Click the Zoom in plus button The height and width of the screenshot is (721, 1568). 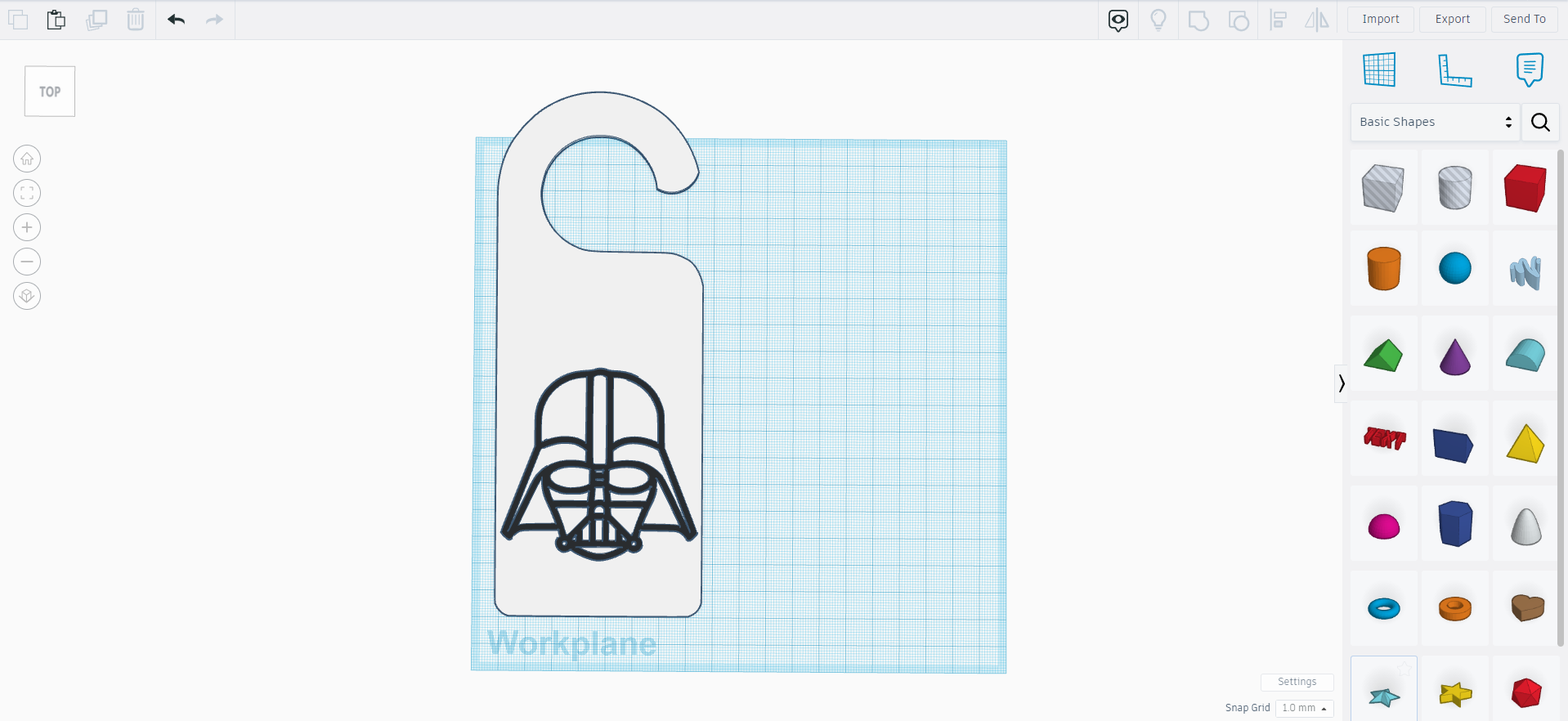coord(27,227)
